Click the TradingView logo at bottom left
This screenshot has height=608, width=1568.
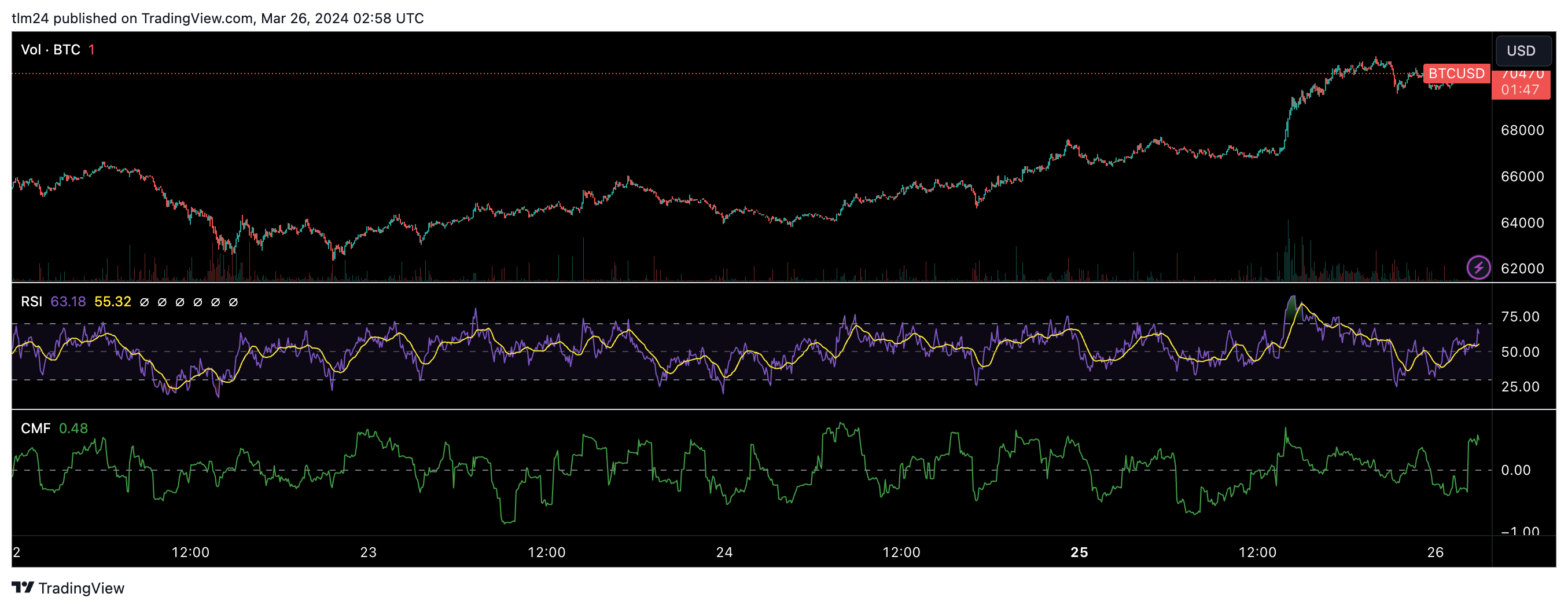[x=68, y=588]
